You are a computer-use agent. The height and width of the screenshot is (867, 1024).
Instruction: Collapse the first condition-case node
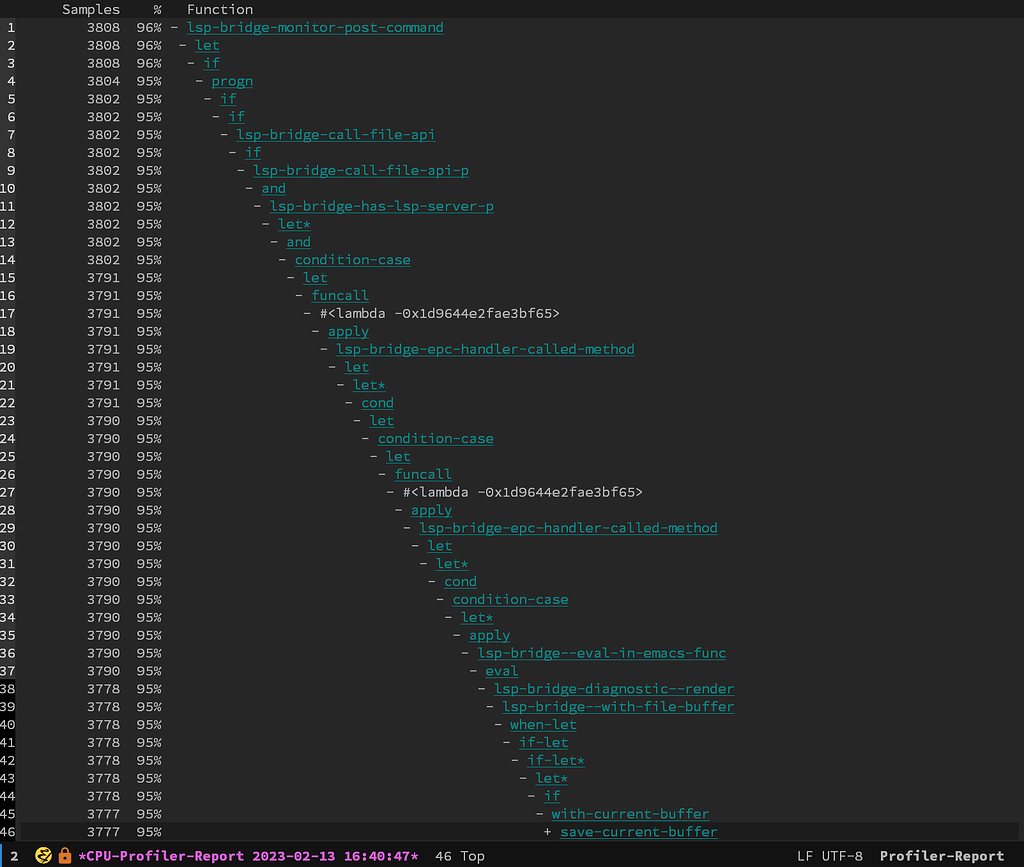point(280,259)
